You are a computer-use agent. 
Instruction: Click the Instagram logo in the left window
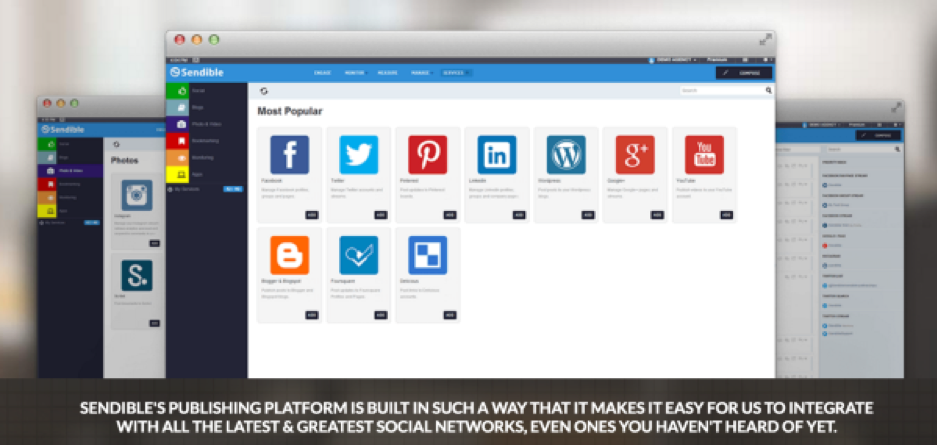click(x=137, y=195)
